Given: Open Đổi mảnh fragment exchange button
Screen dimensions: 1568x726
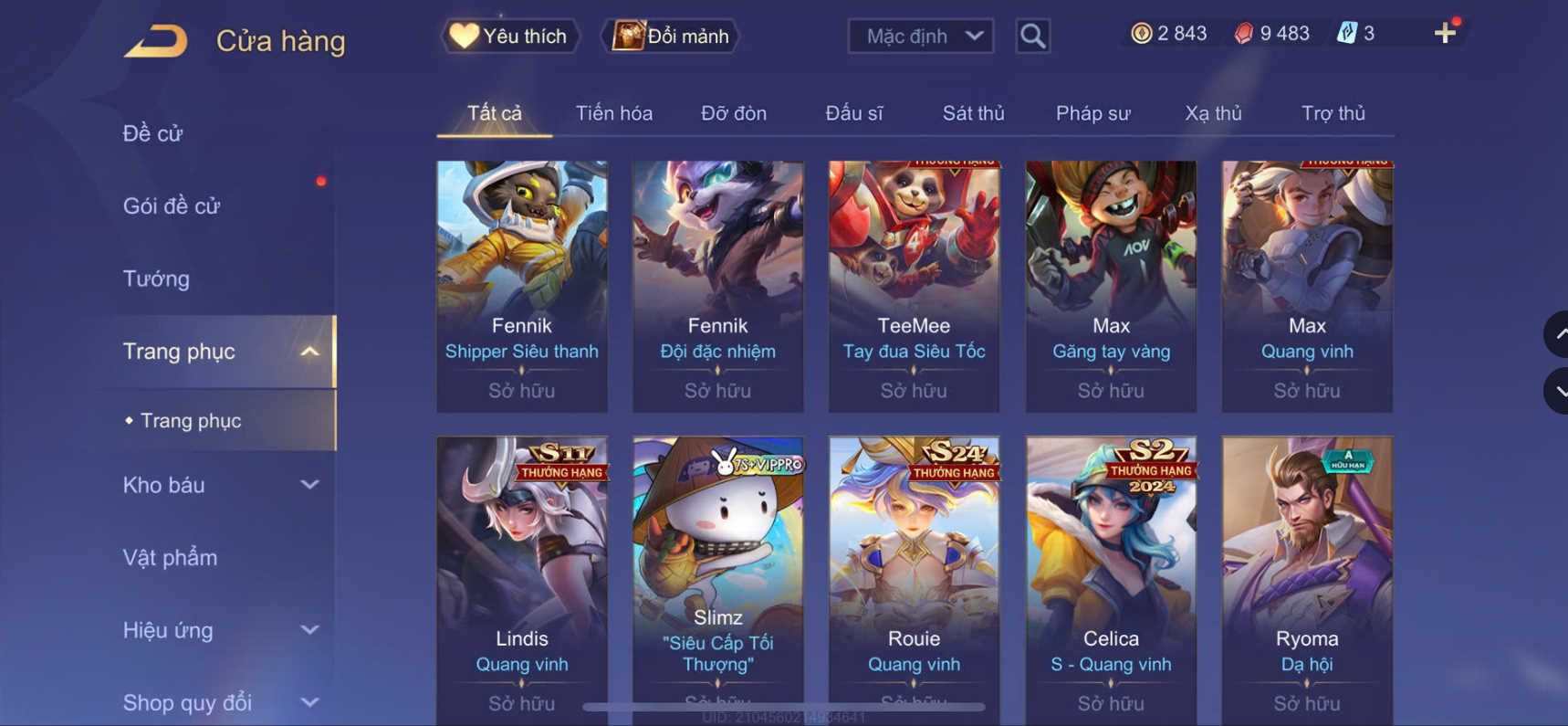Looking at the screenshot, I should point(670,36).
